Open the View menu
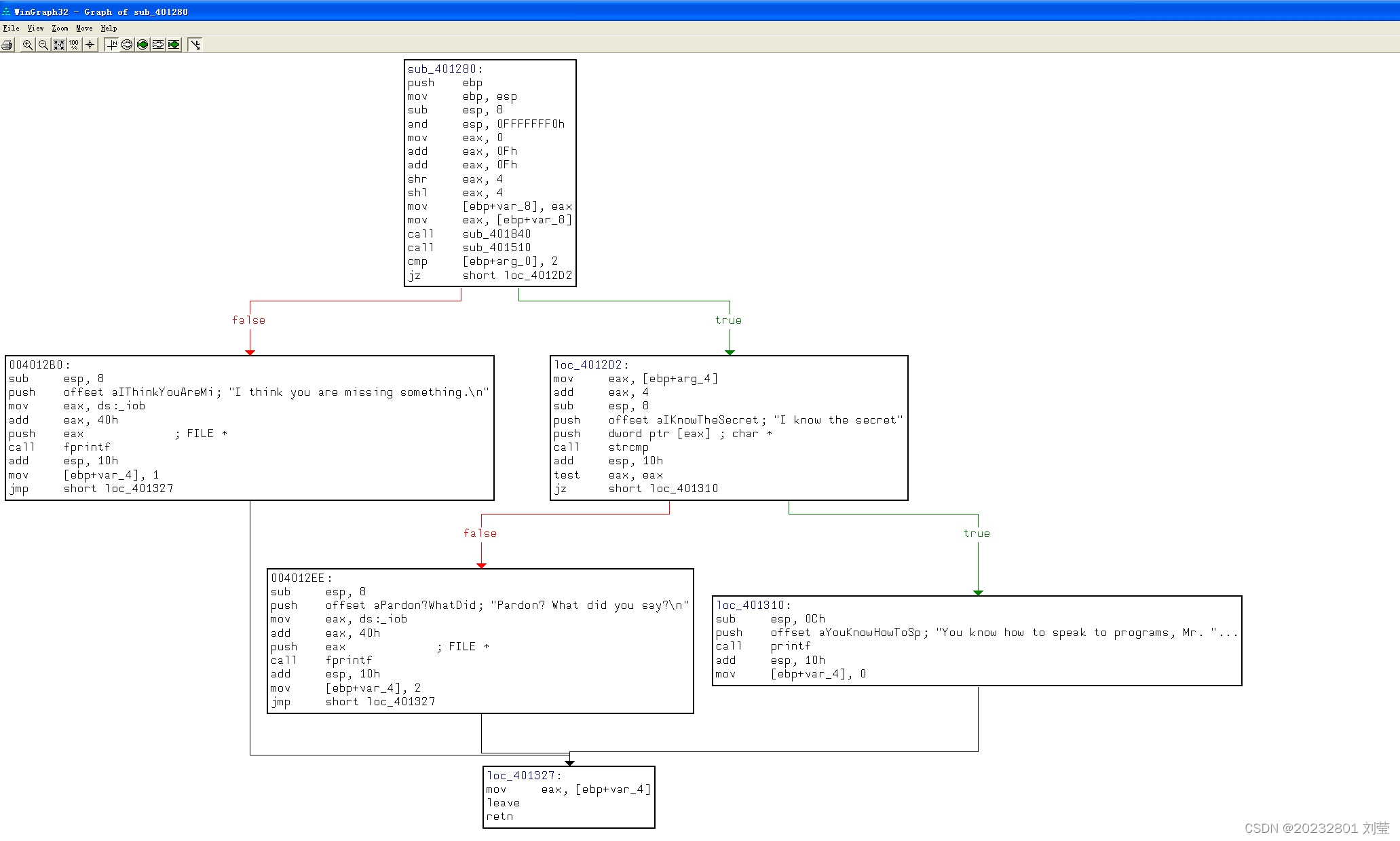Viewport: 1400px width, 841px height. [x=35, y=29]
